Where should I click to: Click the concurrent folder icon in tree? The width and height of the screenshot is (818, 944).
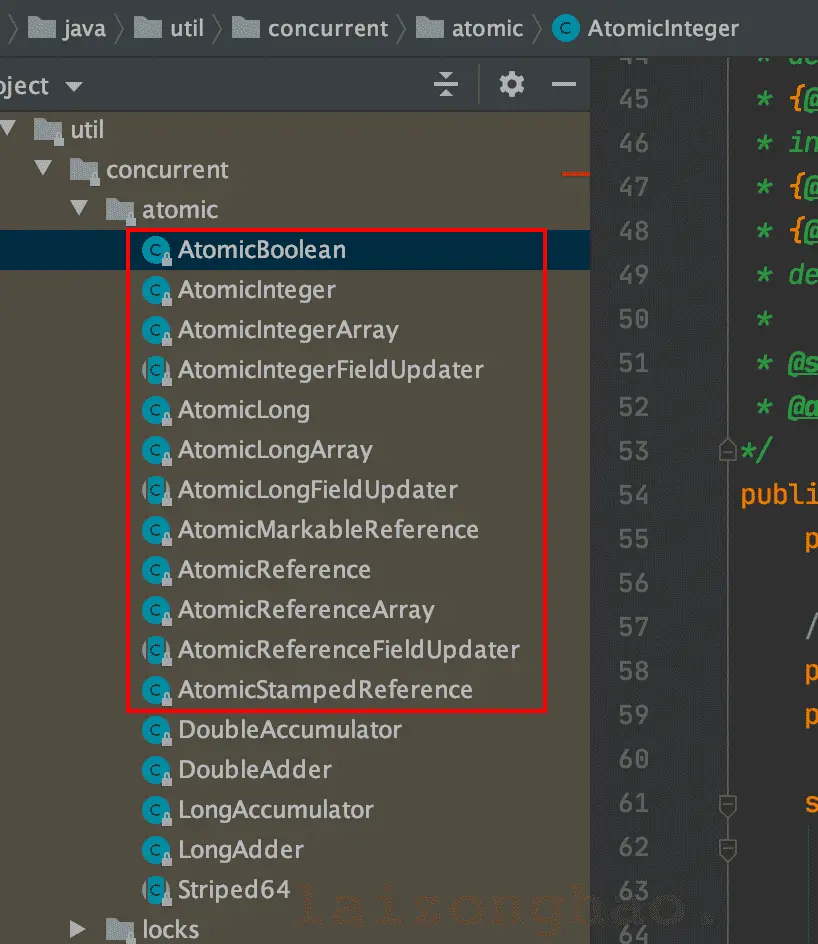84,171
